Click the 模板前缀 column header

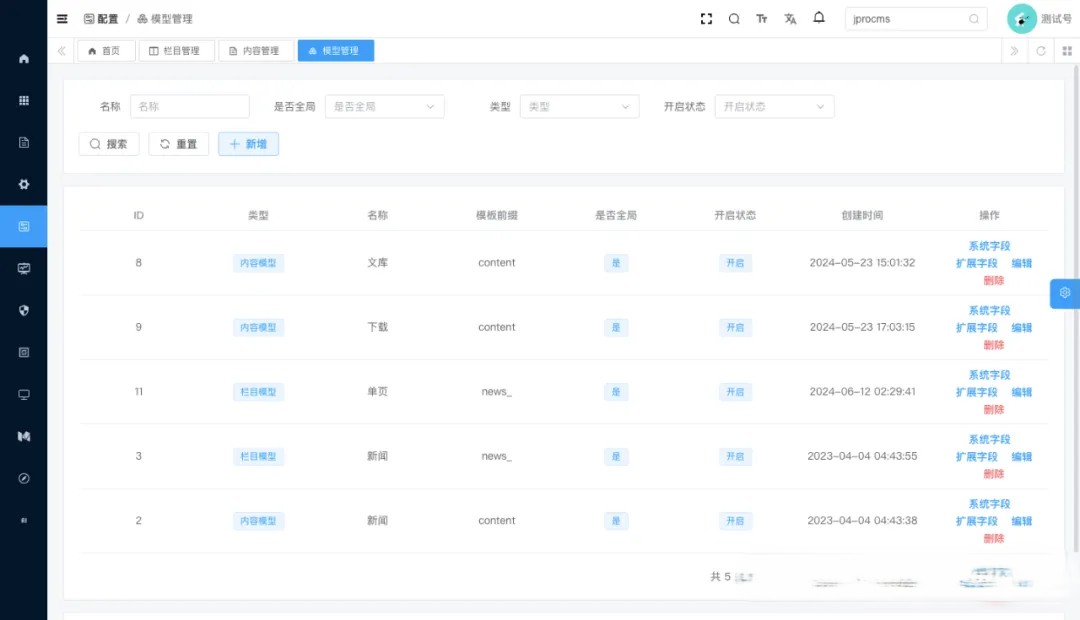pyautogui.click(x=497, y=216)
